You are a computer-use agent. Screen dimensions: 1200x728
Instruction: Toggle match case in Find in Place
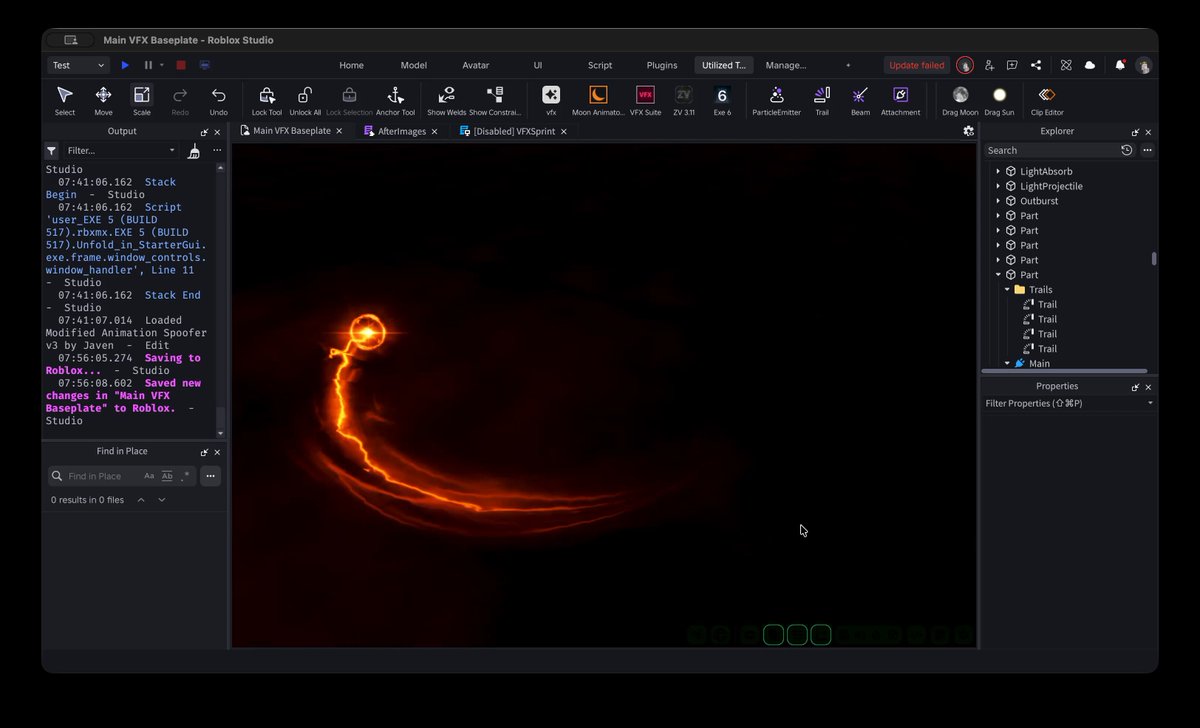coord(149,476)
